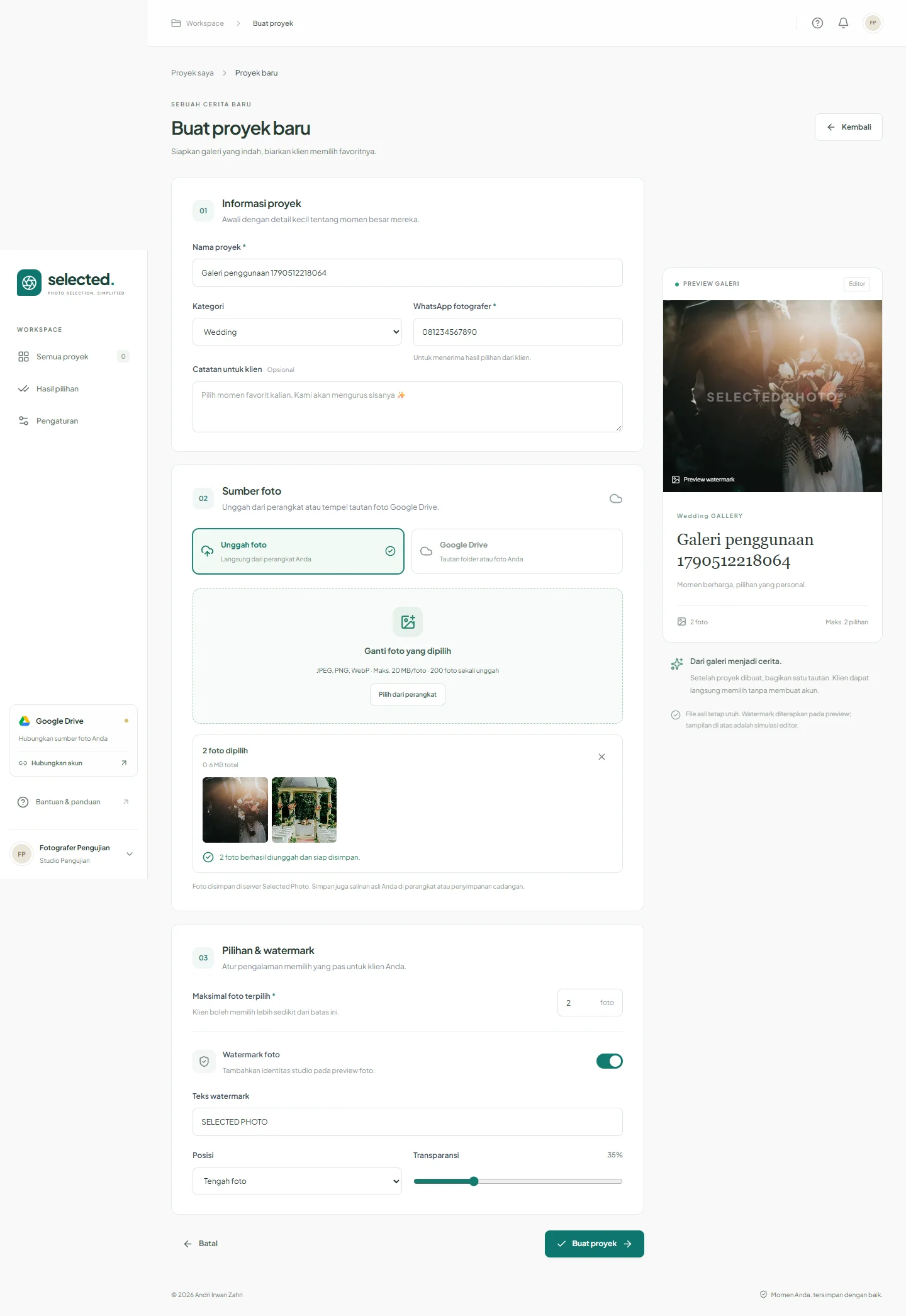Viewport: 906px width, 1316px height.
Task: Click the Semua proyek grid icon
Action: click(x=23, y=357)
